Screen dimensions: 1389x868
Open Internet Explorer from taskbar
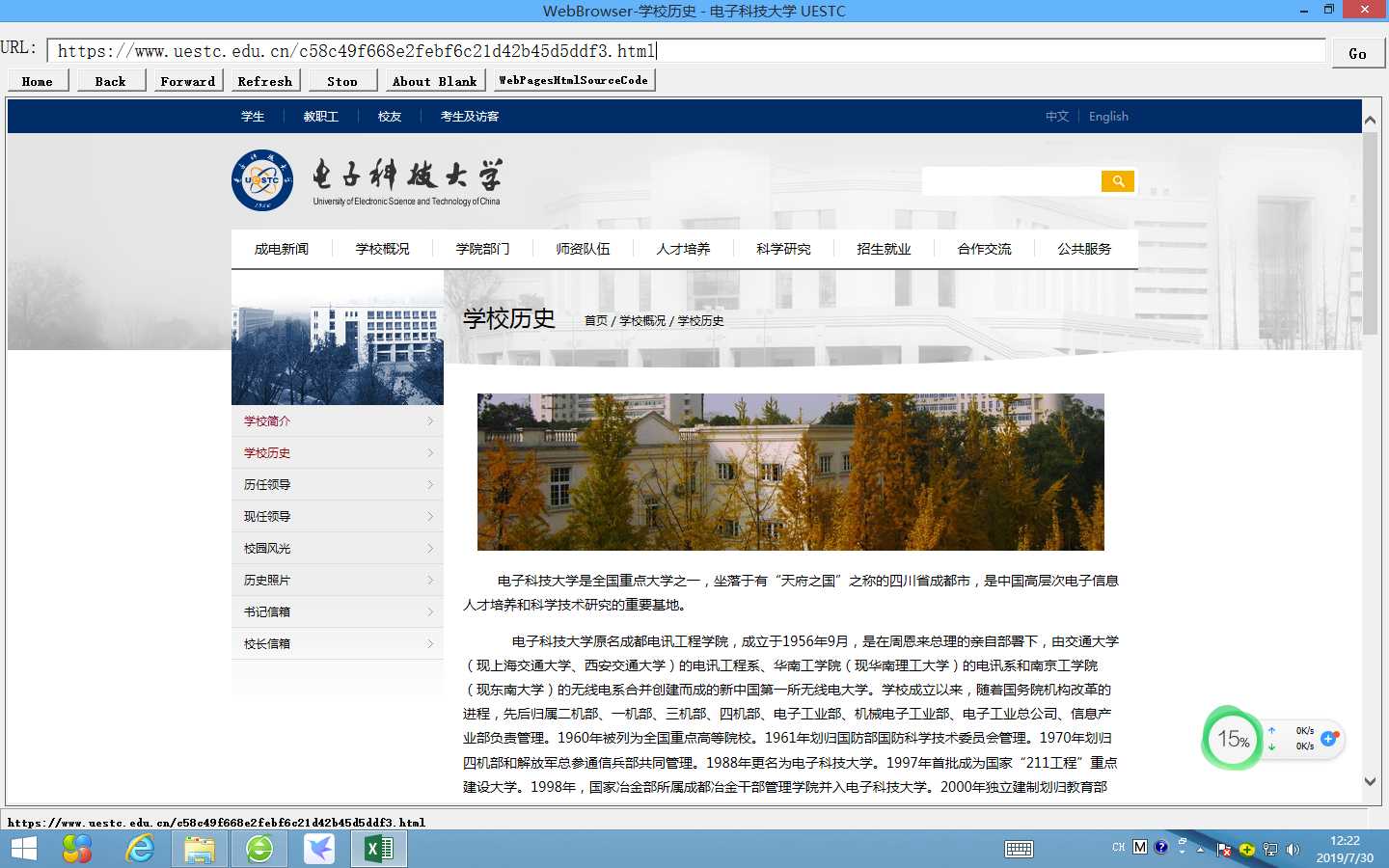point(140,849)
